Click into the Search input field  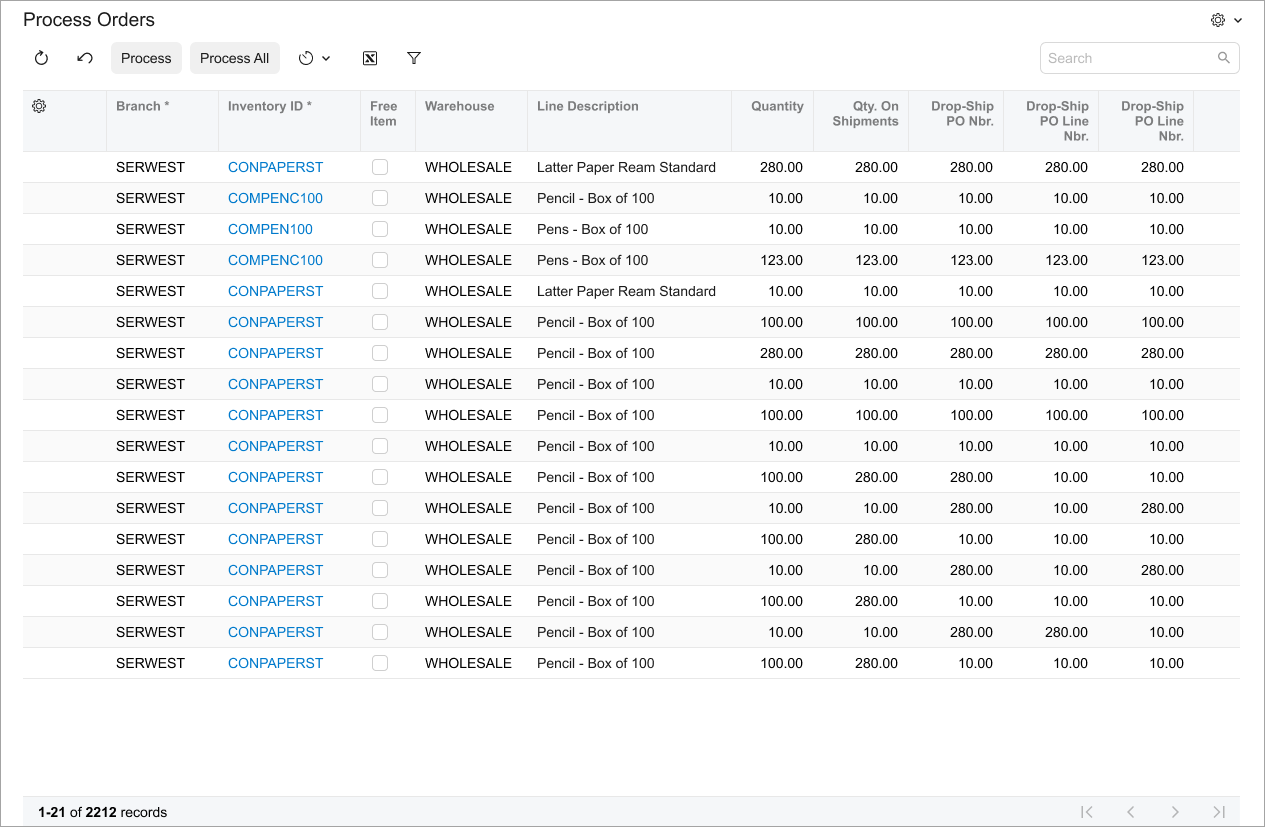point(1128,58)
